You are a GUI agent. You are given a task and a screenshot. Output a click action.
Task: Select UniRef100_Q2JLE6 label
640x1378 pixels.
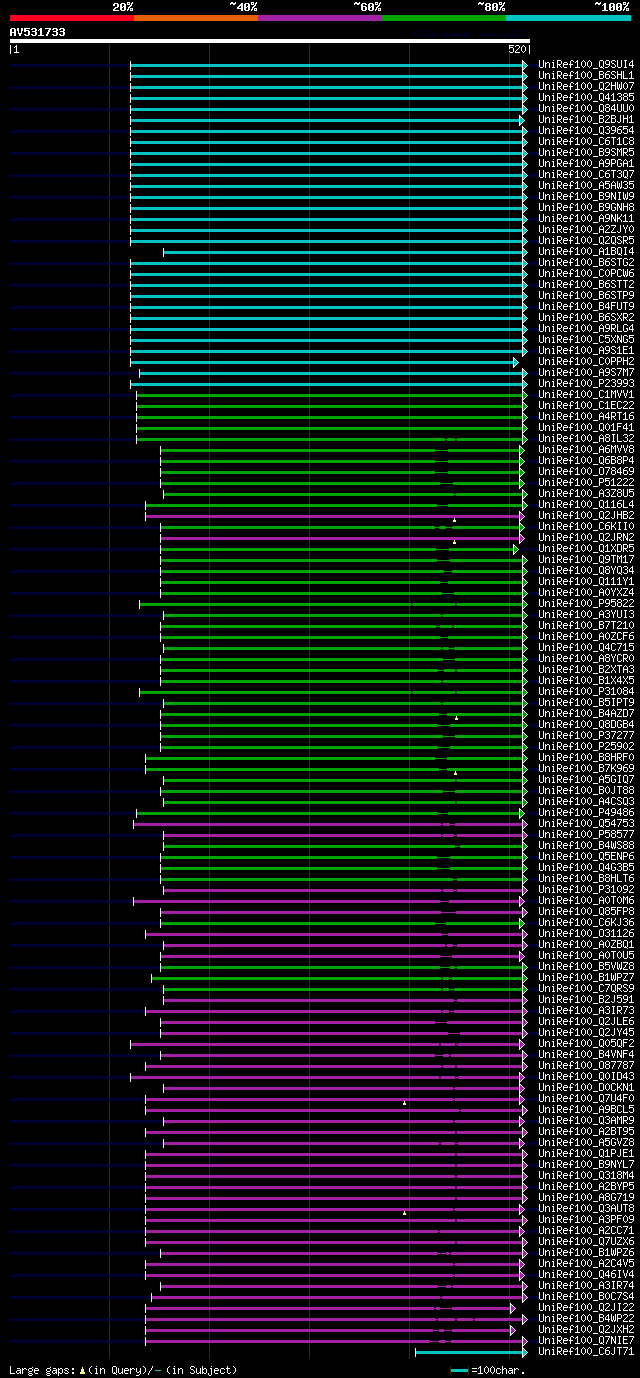tap(586, 1021)
